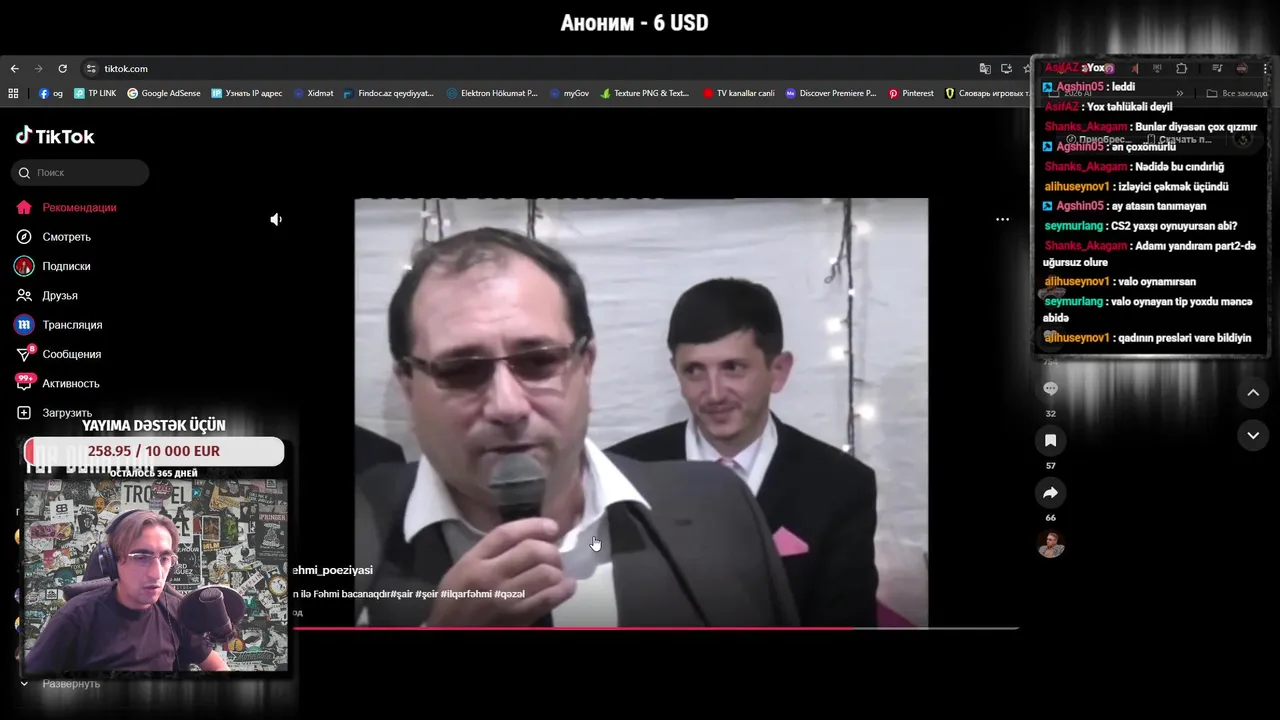The height and width of the screenshot is (720, 1280).
Task: Click the TikTok logo
Action: (55, 136)
